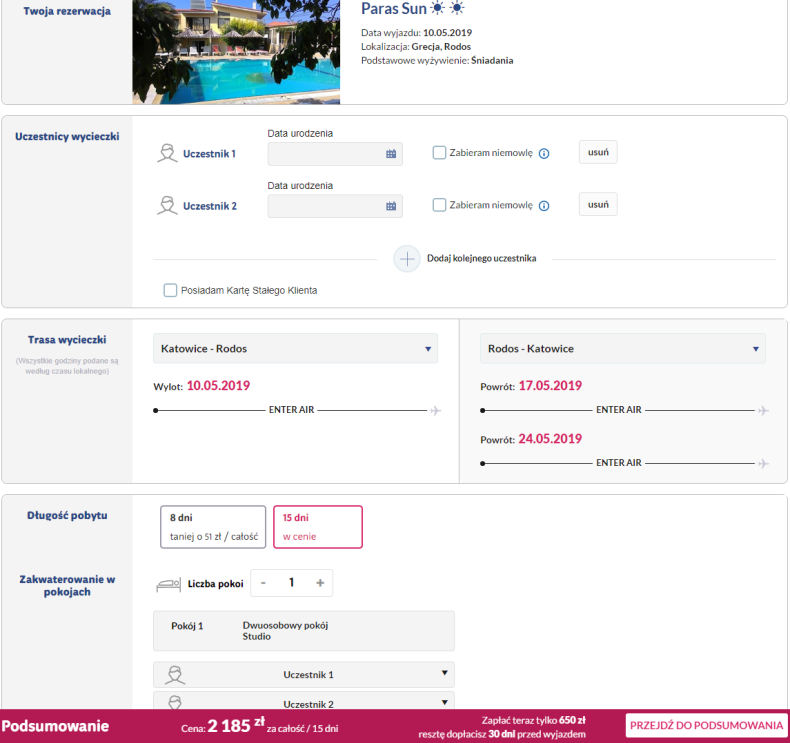Click airplane icon on 24.05.2019 return flight

(x=764, y=463)
